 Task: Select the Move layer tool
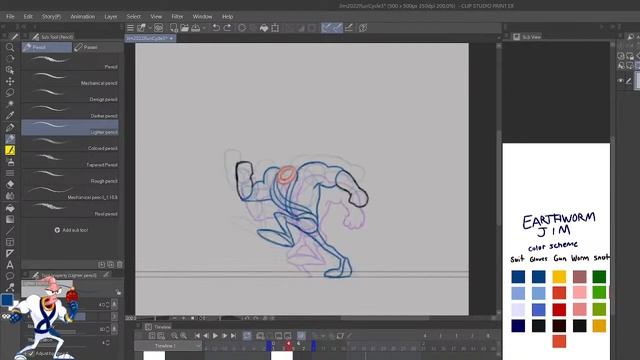tap(10, 82)
